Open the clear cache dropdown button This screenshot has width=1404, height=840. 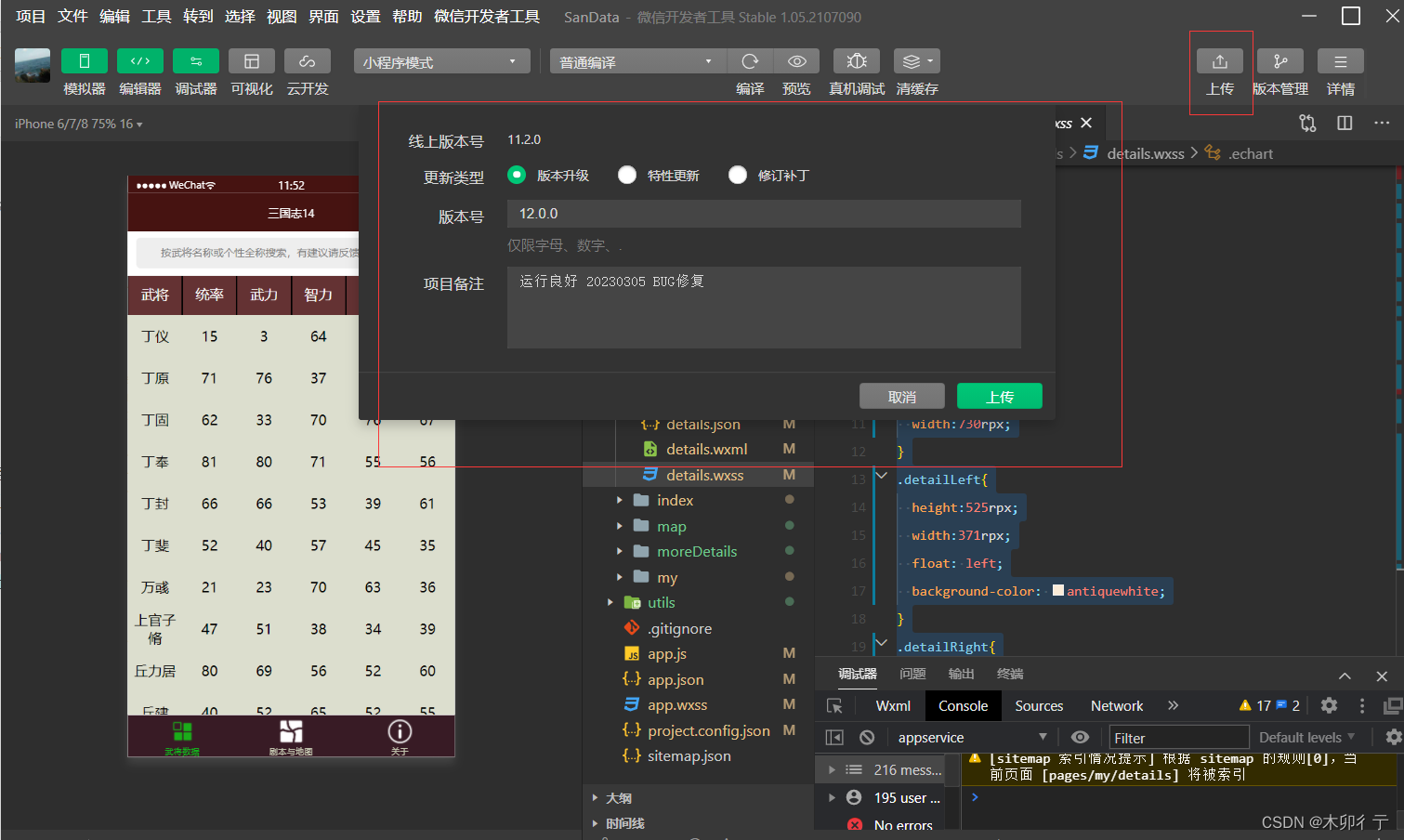click(917, 61)
